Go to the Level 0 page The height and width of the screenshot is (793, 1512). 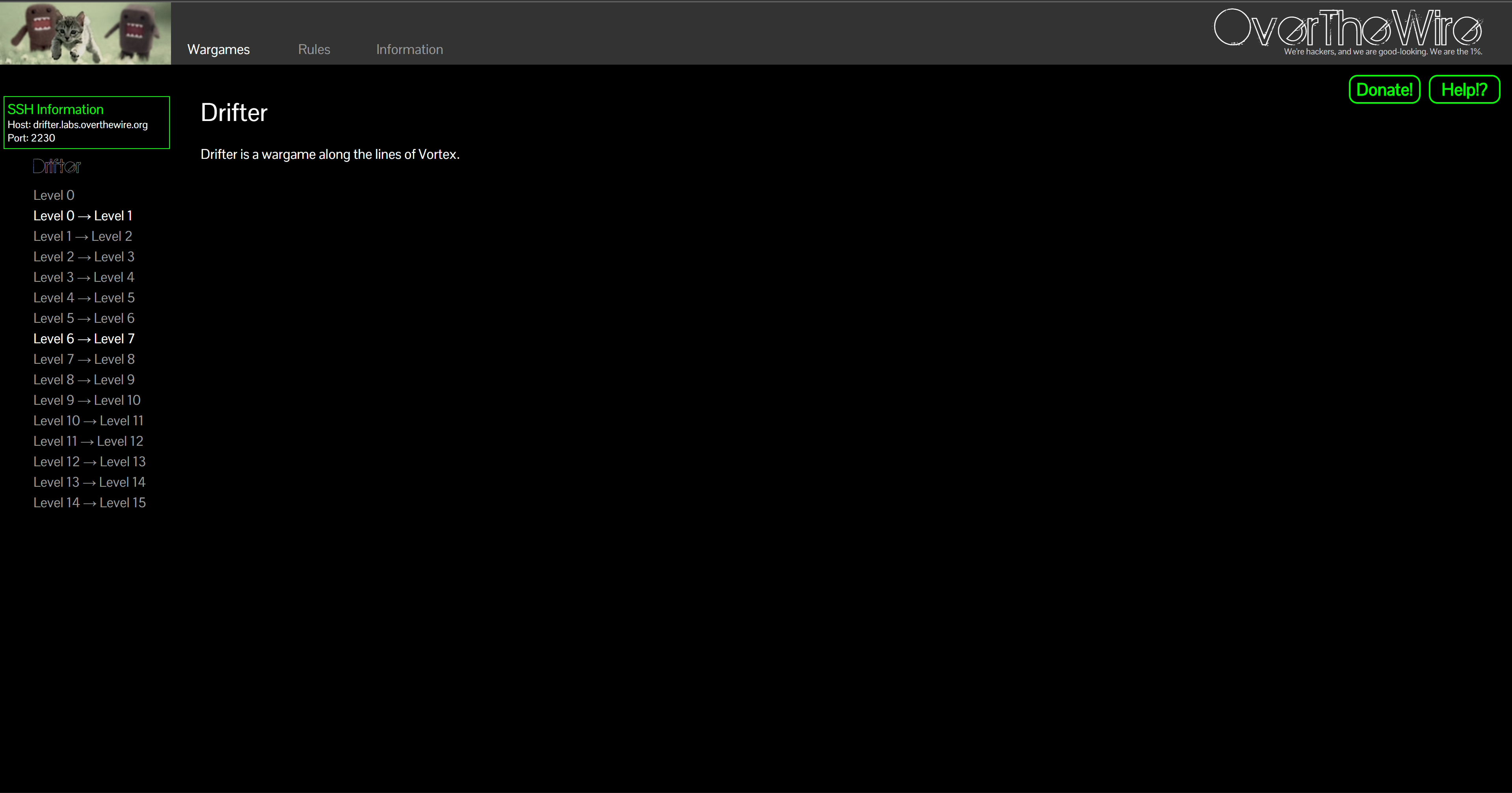(x=54, y=195)
